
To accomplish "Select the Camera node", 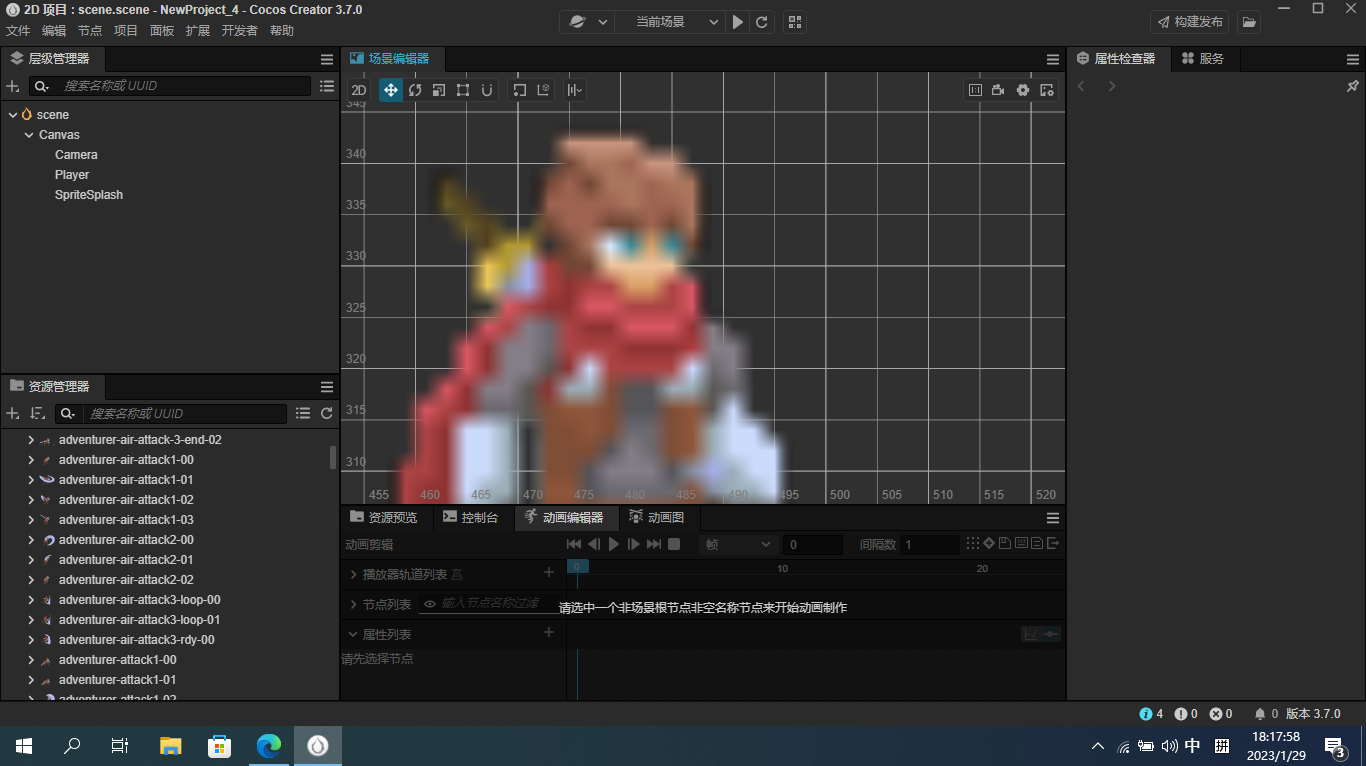I will [x=76, y=155].
